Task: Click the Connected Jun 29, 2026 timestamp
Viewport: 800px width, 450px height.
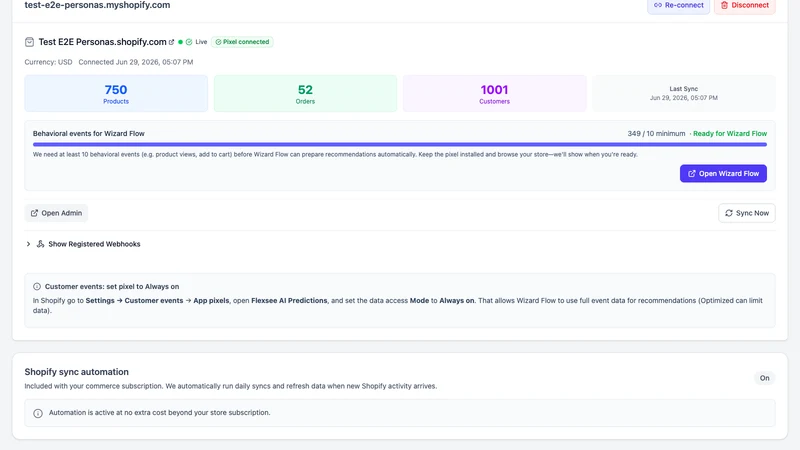Action: (136, 62)
